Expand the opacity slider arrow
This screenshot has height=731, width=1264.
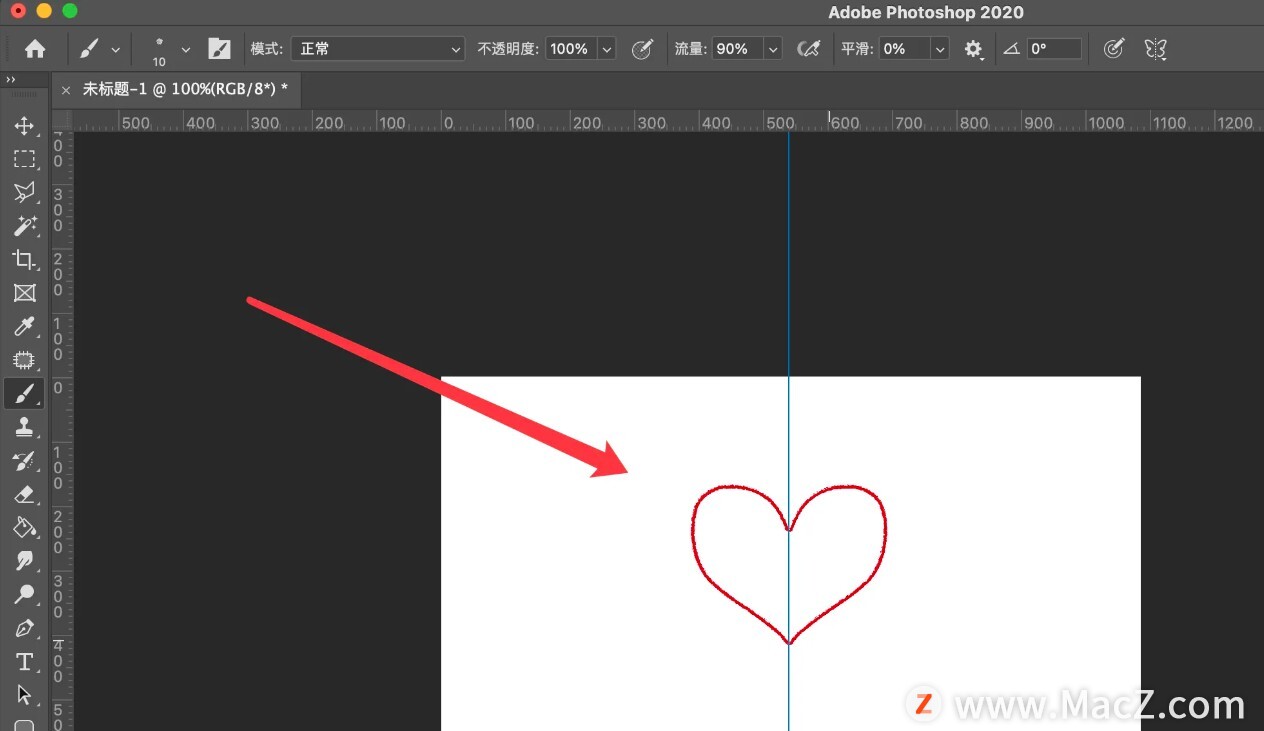[x=607, y=49]
